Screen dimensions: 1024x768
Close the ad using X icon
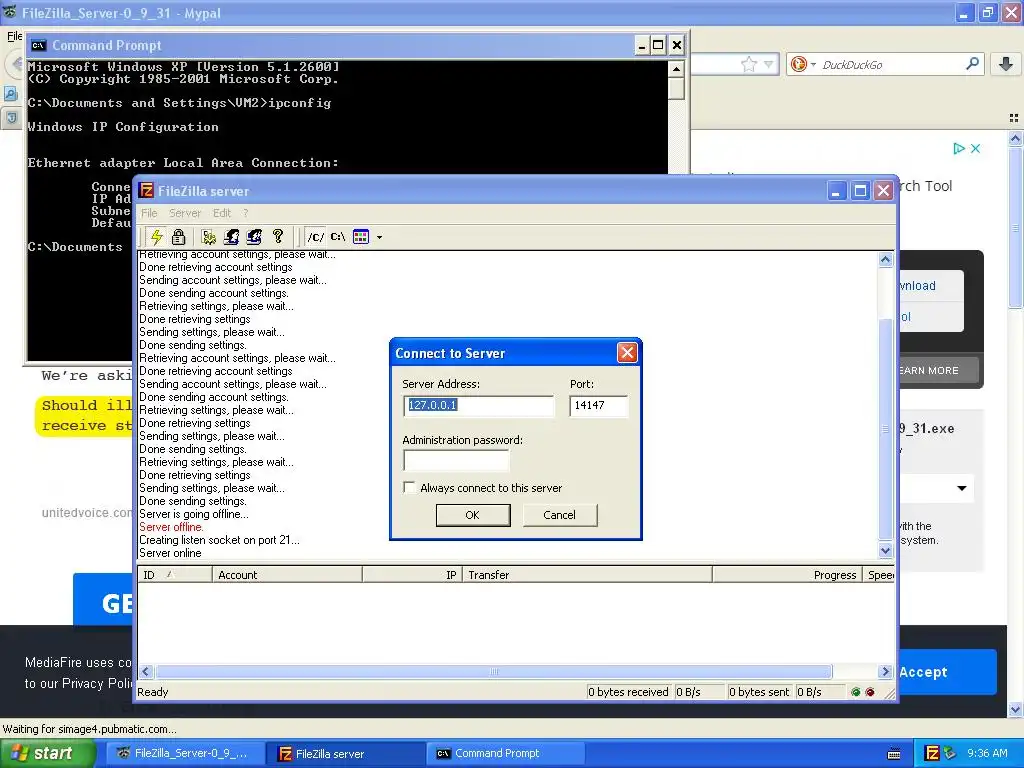pyautogui.click(x=975, y=148)
